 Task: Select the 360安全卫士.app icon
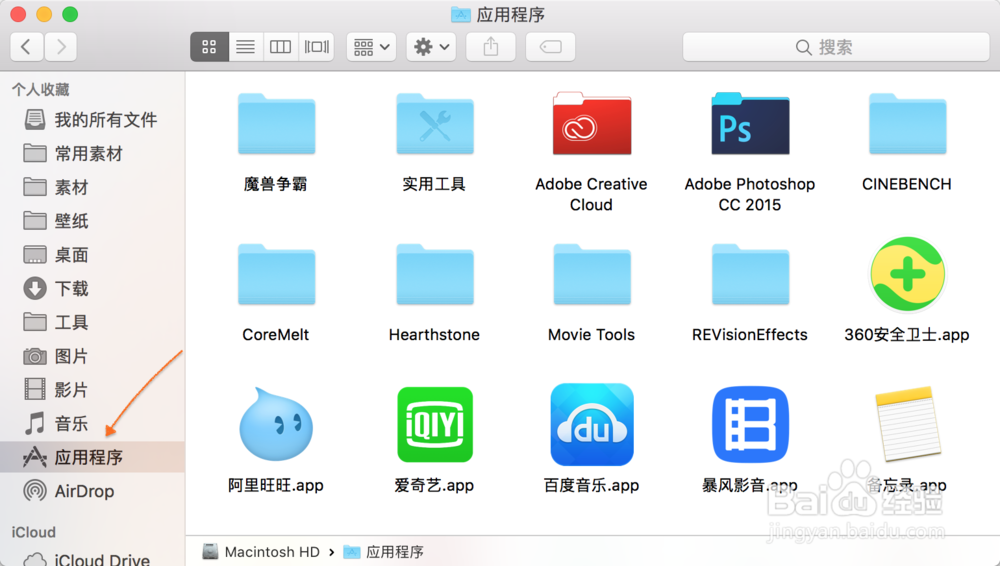908,274
